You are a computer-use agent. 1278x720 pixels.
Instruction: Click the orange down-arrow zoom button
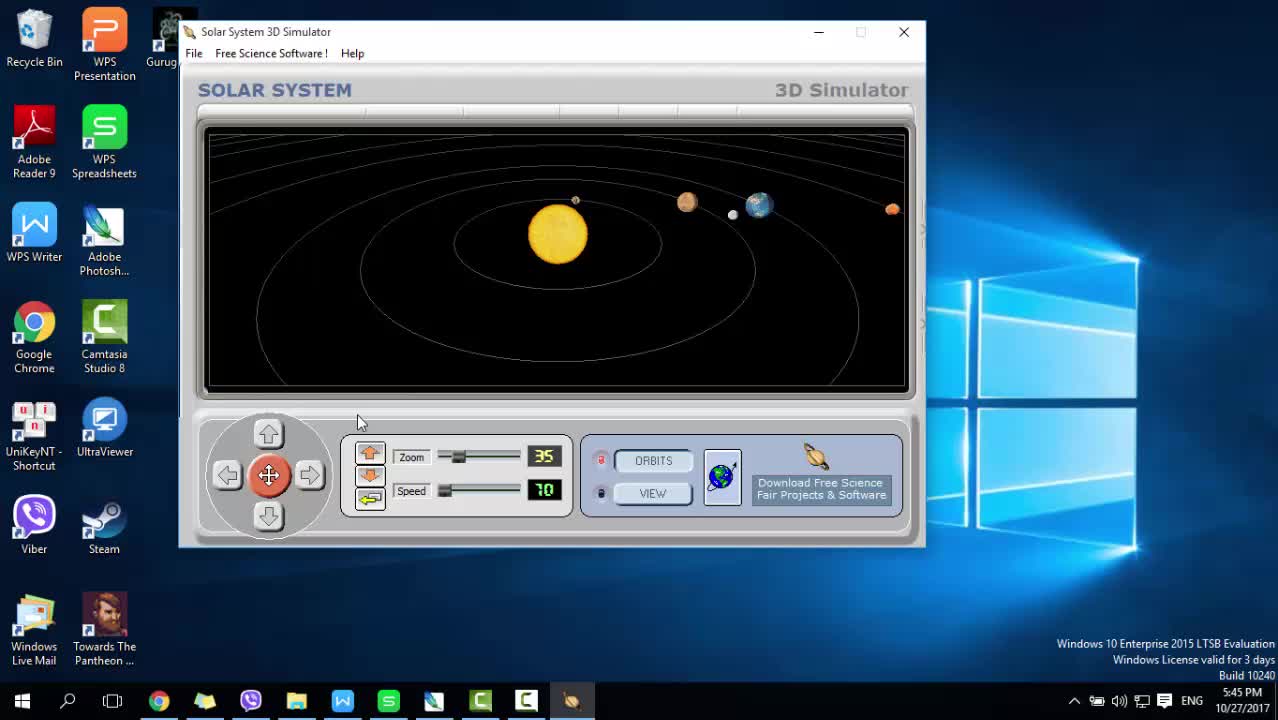370,475
